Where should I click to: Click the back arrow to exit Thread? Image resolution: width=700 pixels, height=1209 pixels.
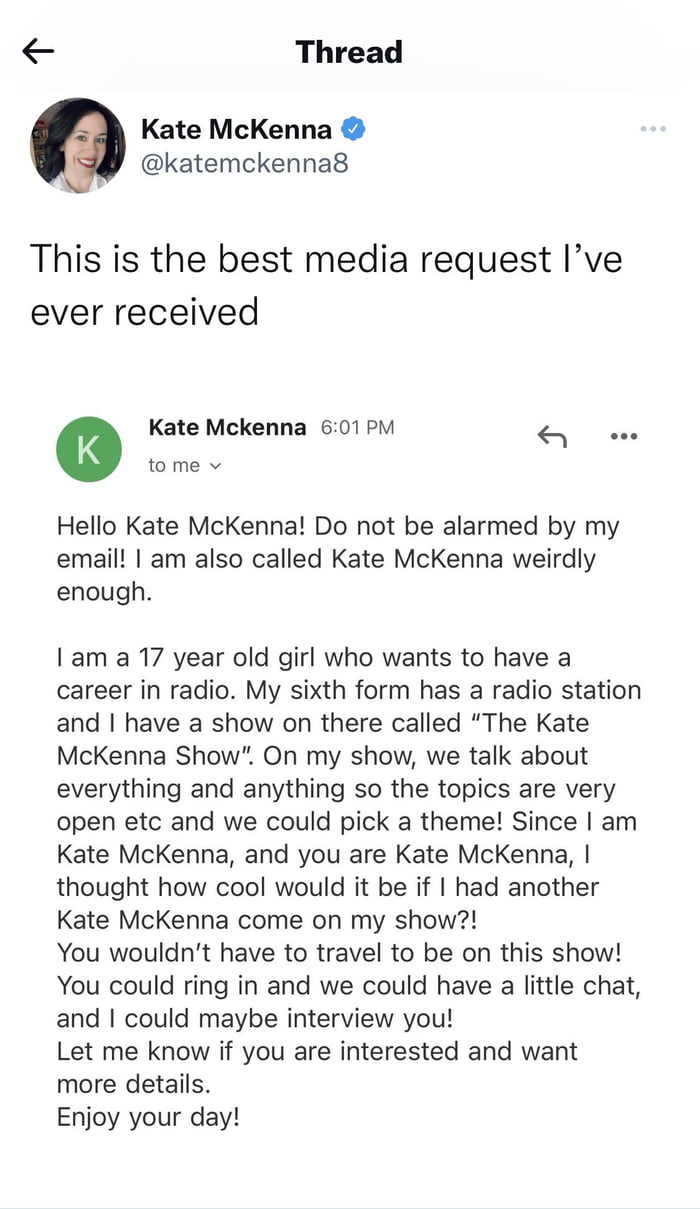click(x=37, y=51)
